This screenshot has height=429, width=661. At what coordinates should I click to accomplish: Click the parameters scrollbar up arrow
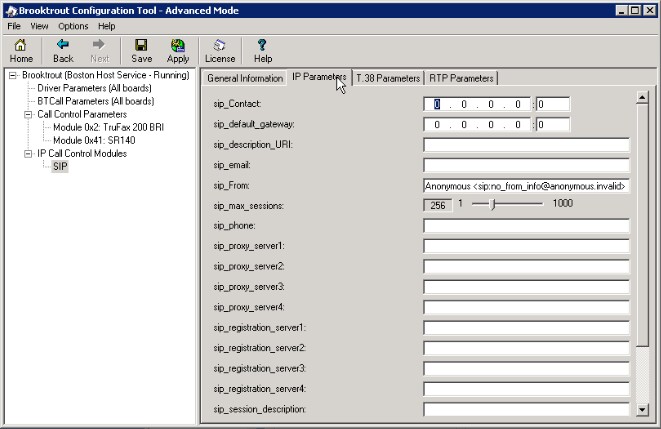click(642, 98)
